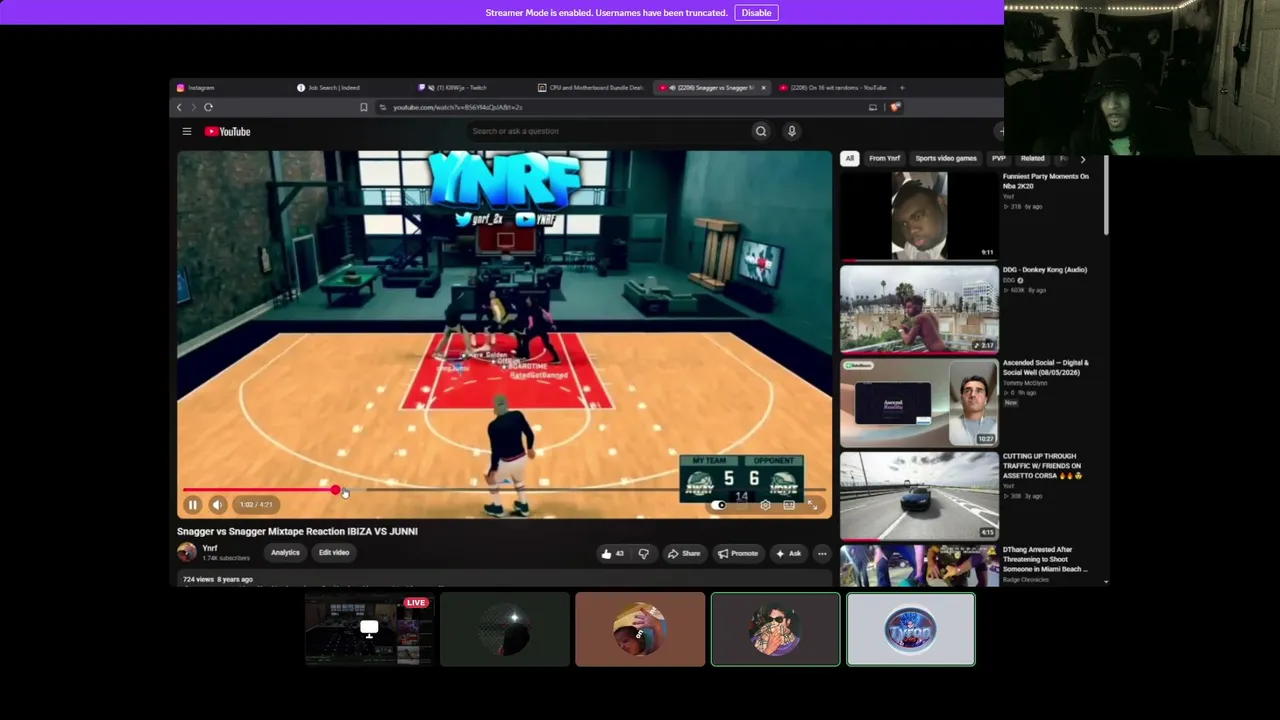
Task: Mute the video volume
Action: click(x=217, y=505)
